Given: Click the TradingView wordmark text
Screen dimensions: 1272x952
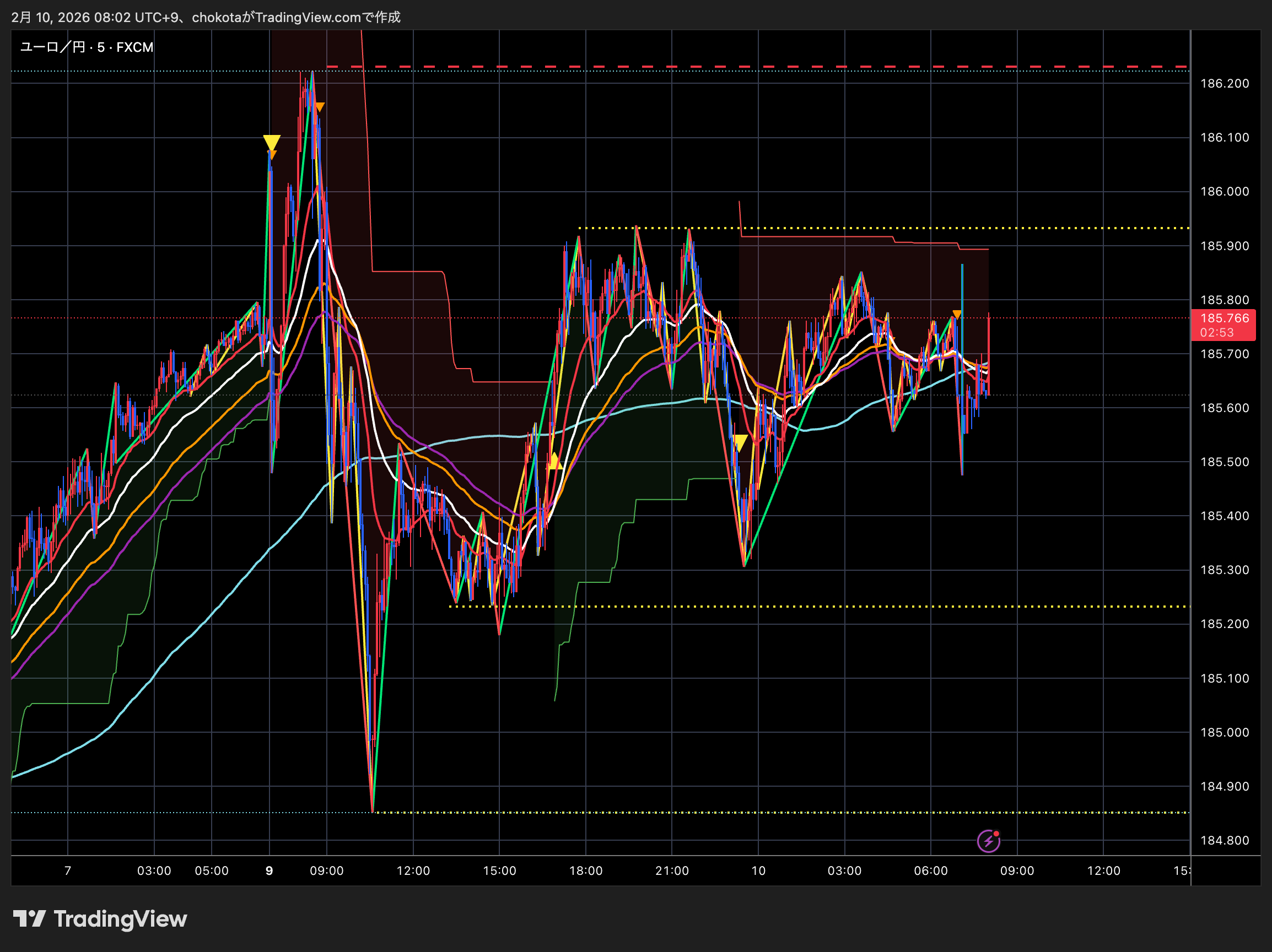Looking at the screenshot, I should coord(120,918).
